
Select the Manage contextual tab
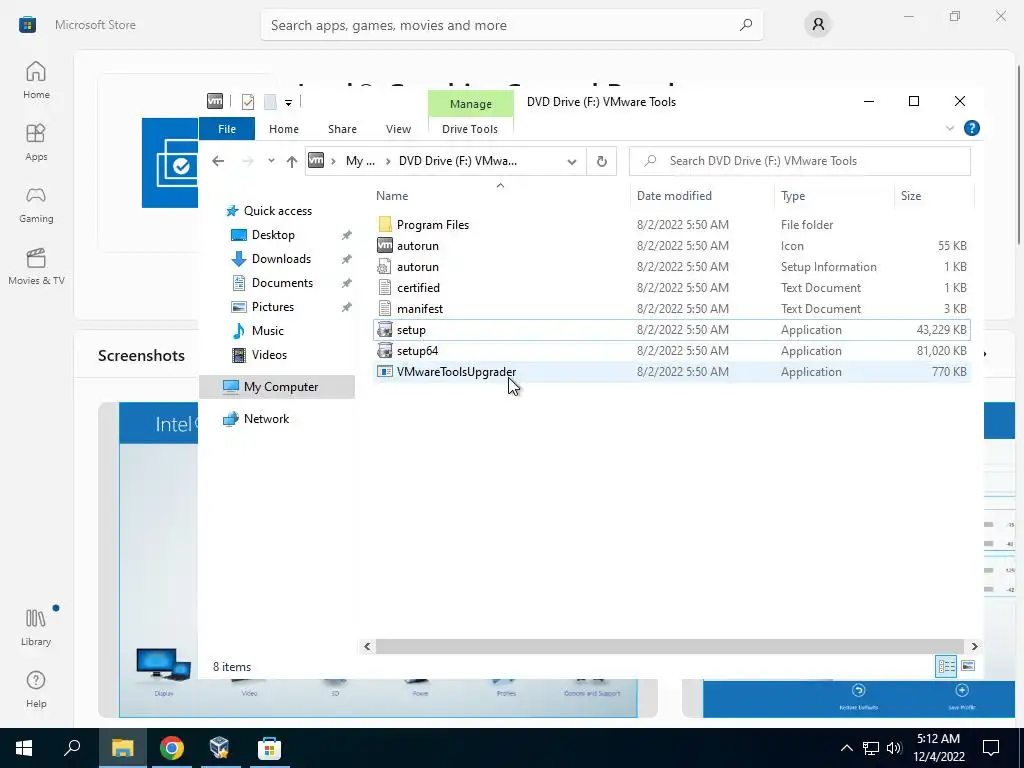tap(470, 104)
